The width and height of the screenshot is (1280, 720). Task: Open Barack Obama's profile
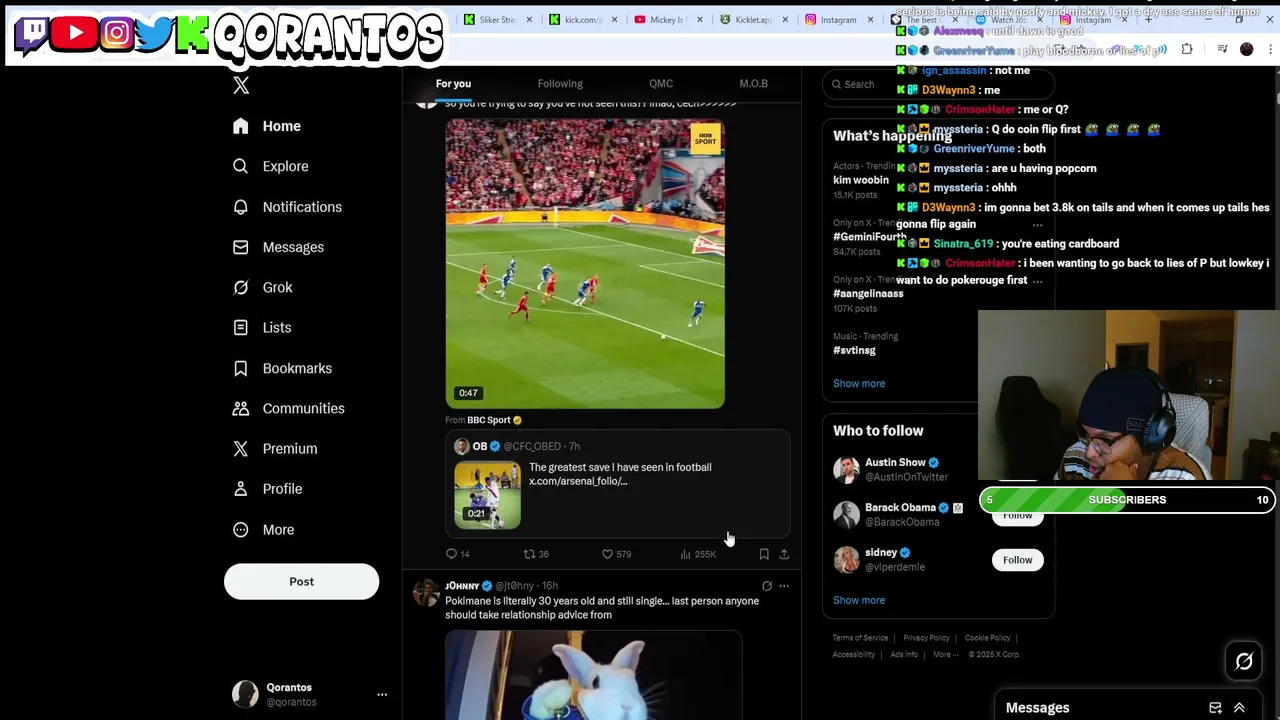(900, 508)
